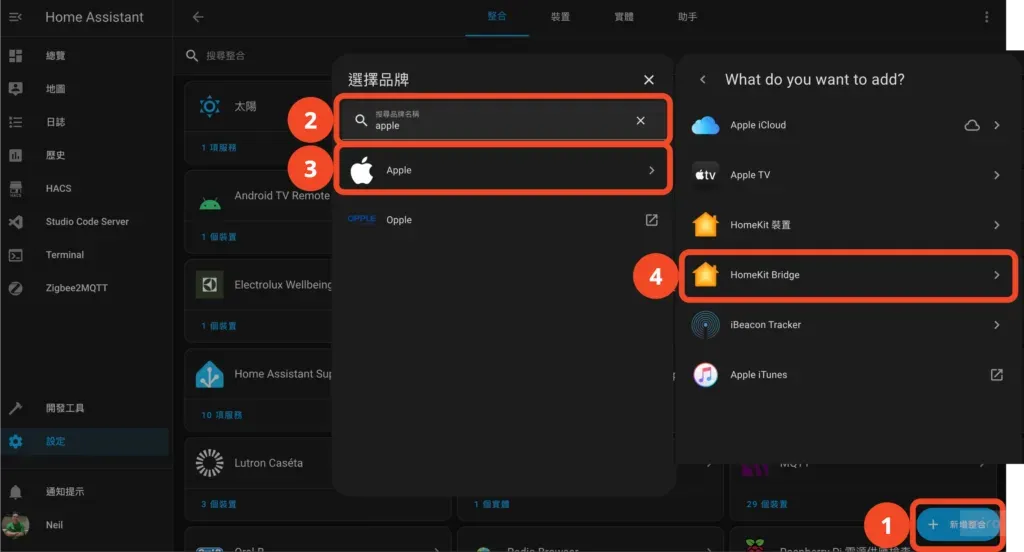Expand the HomeKit Bridge option
The height and width of the screenshot is (552, 1024).
[x=848, y=275]
